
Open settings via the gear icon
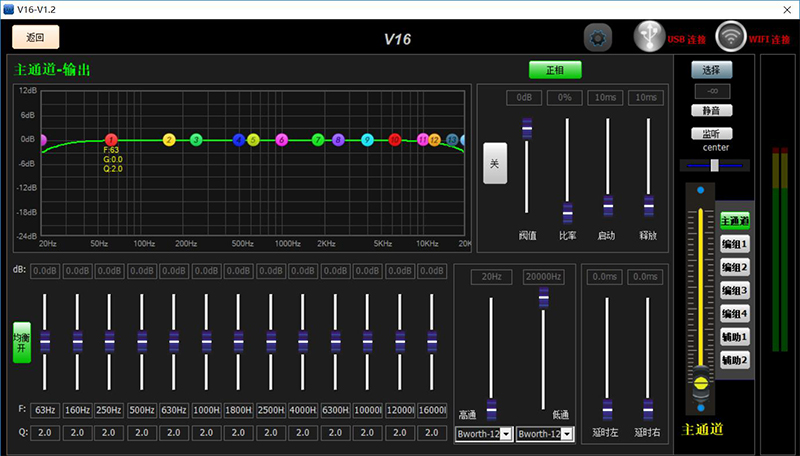tap(598, 38)
